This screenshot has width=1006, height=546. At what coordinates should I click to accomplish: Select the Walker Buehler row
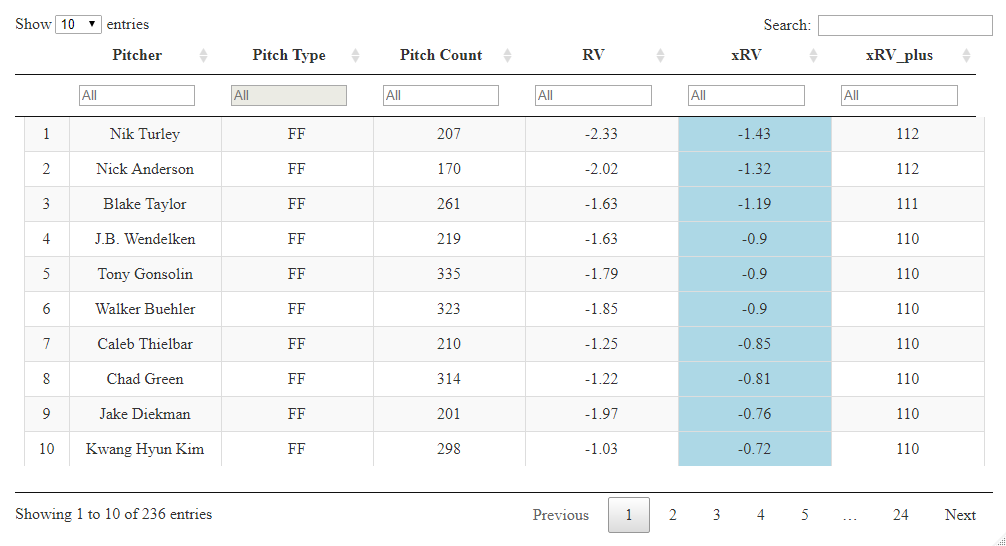click(x=145, y=309)
